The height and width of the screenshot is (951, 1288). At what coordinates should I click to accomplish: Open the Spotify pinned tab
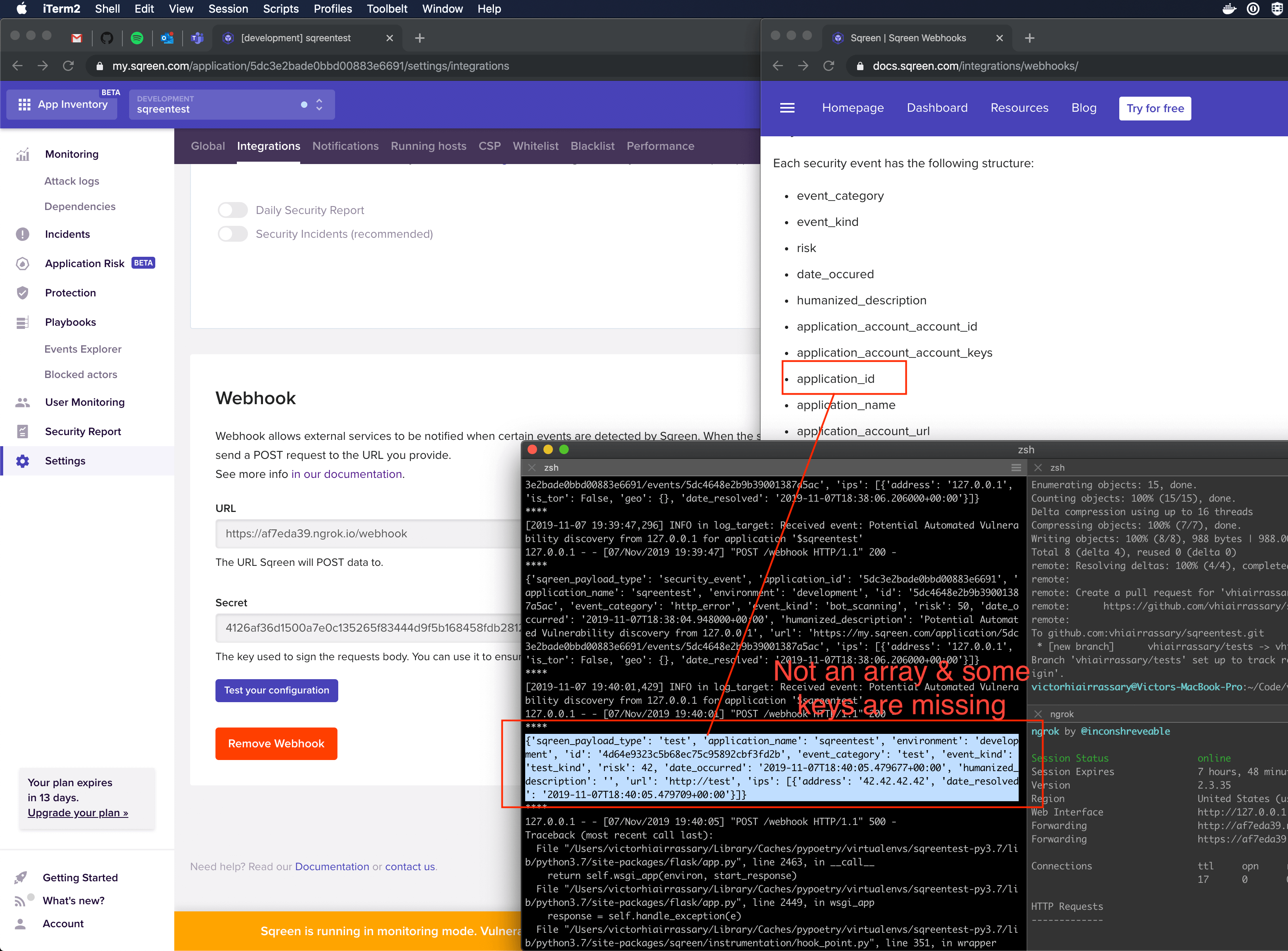coord(137,38)
